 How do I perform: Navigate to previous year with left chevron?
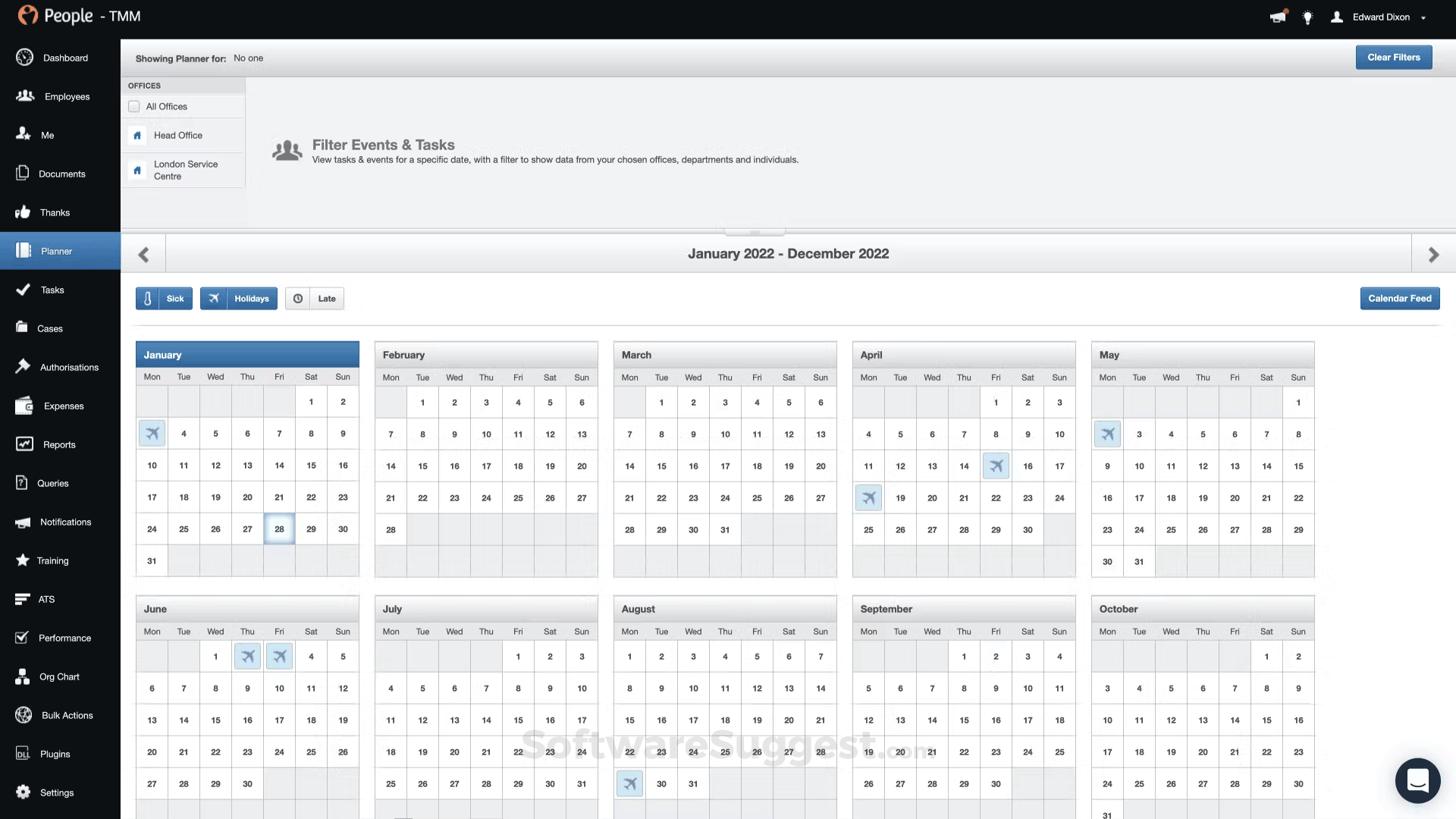click(143, 254)
